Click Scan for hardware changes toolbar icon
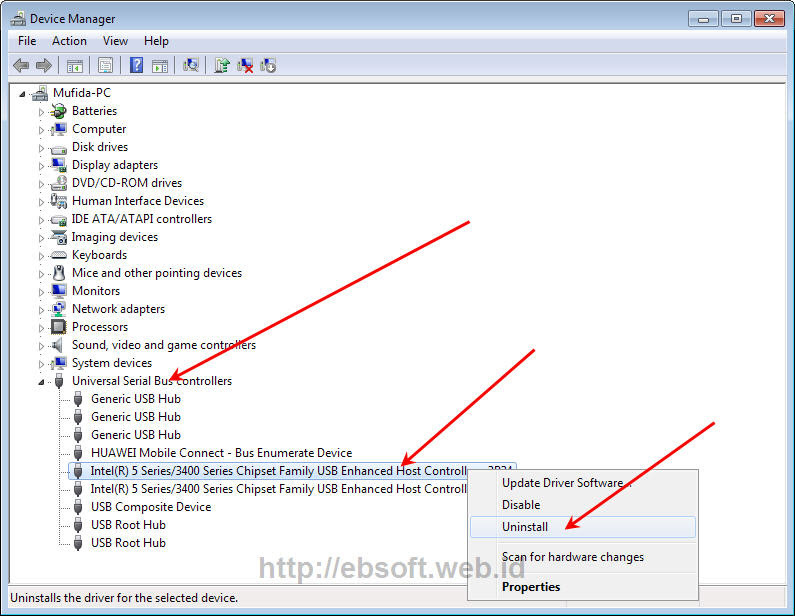The image size is (795, 616). (x=191, y=65)
